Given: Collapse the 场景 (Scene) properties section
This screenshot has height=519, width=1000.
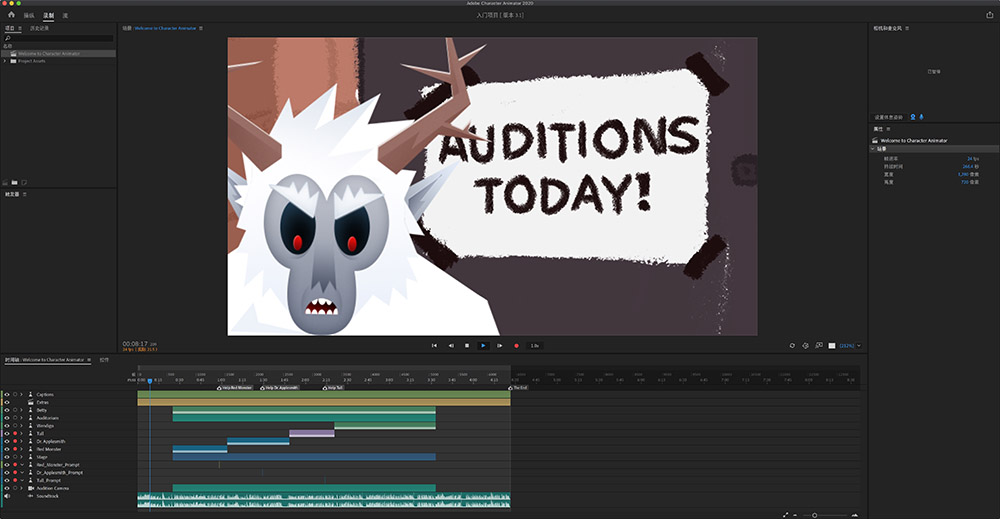Looking at the screenshot, I should 873,149.
